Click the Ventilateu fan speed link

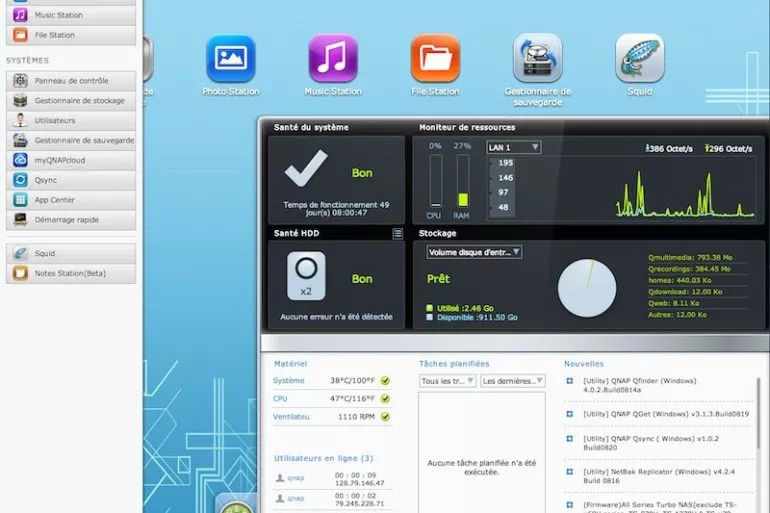point(291,417)
